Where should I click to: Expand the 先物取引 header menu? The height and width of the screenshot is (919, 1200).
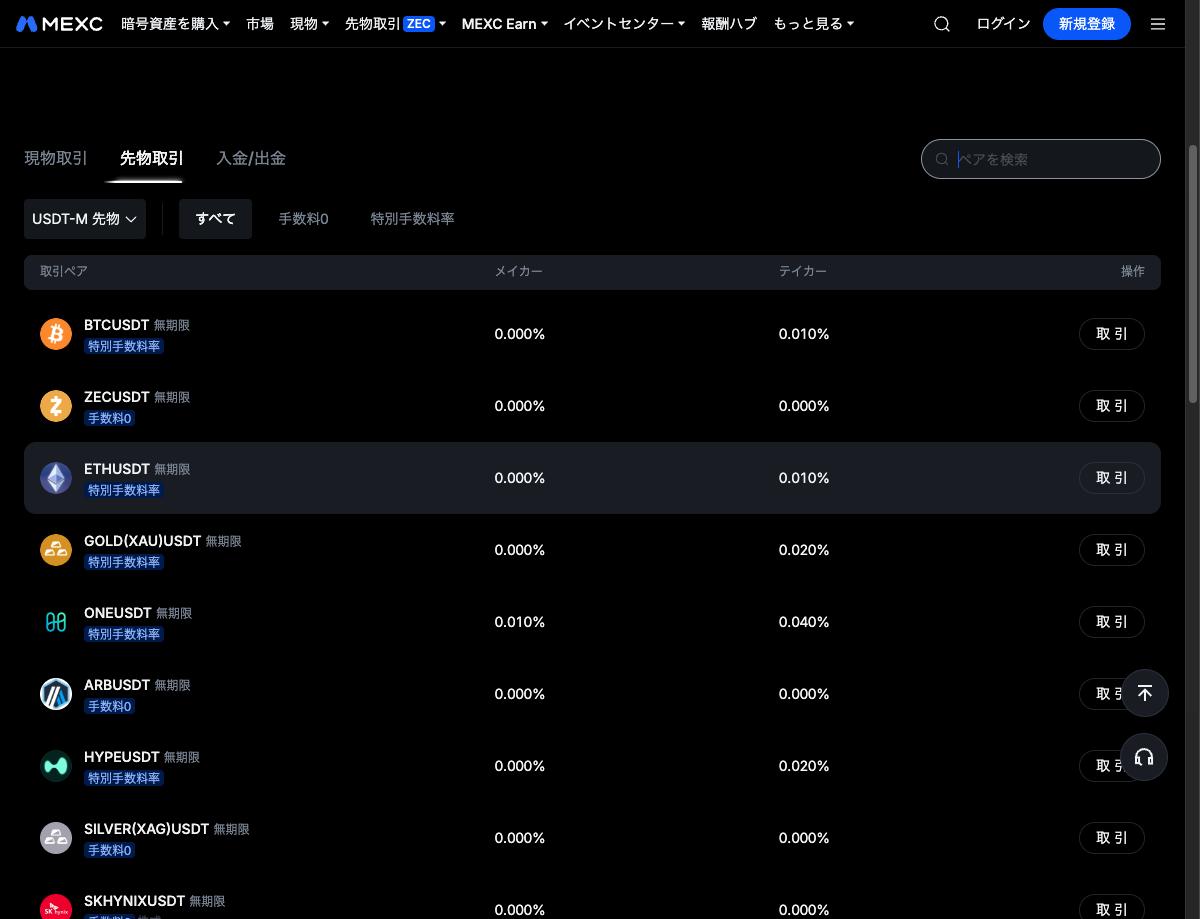pyautogui.click(x=395, y=23)
